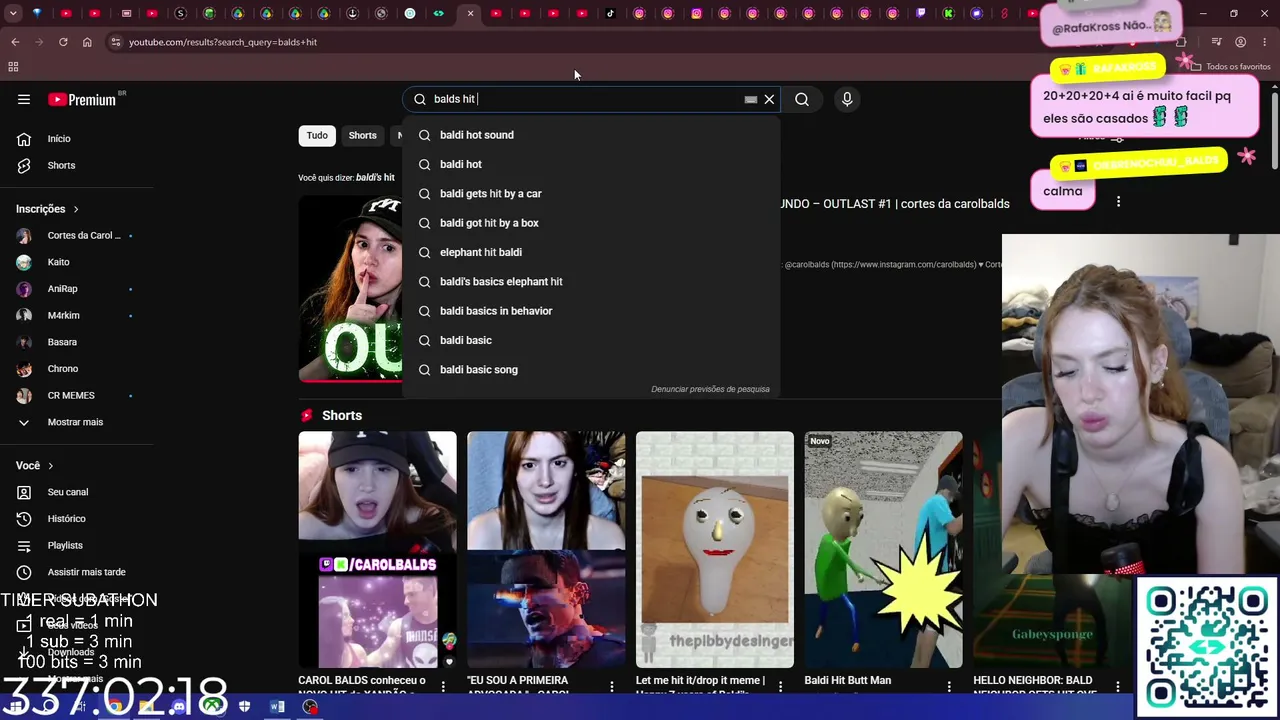Open the apps grid in bookmarks bar
The image size is (1280, 720).
13,67
